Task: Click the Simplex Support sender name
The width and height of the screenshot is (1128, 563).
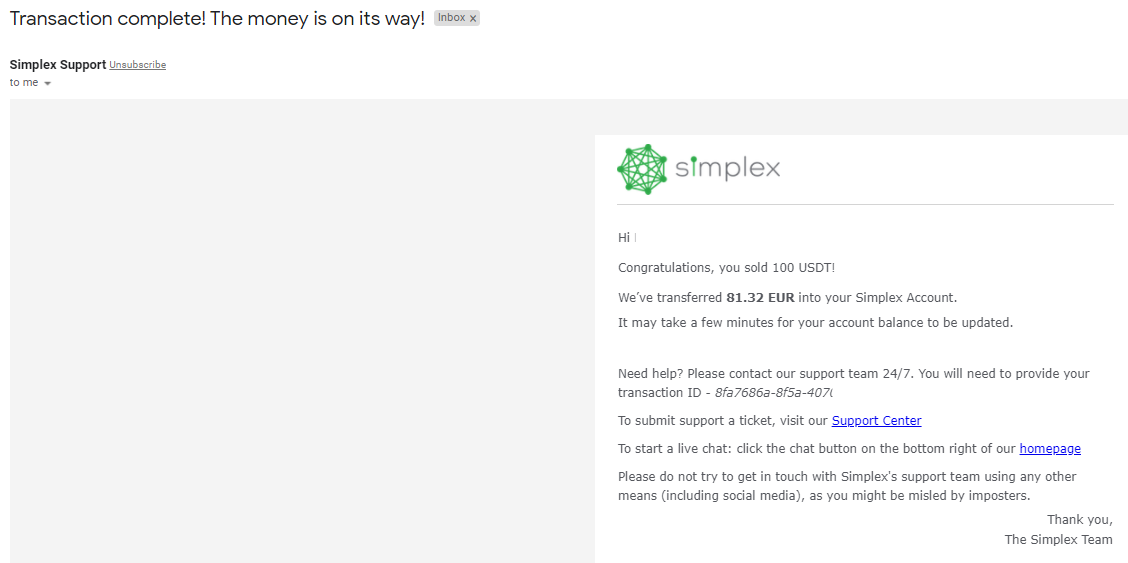Action: (x=58, y=65)
